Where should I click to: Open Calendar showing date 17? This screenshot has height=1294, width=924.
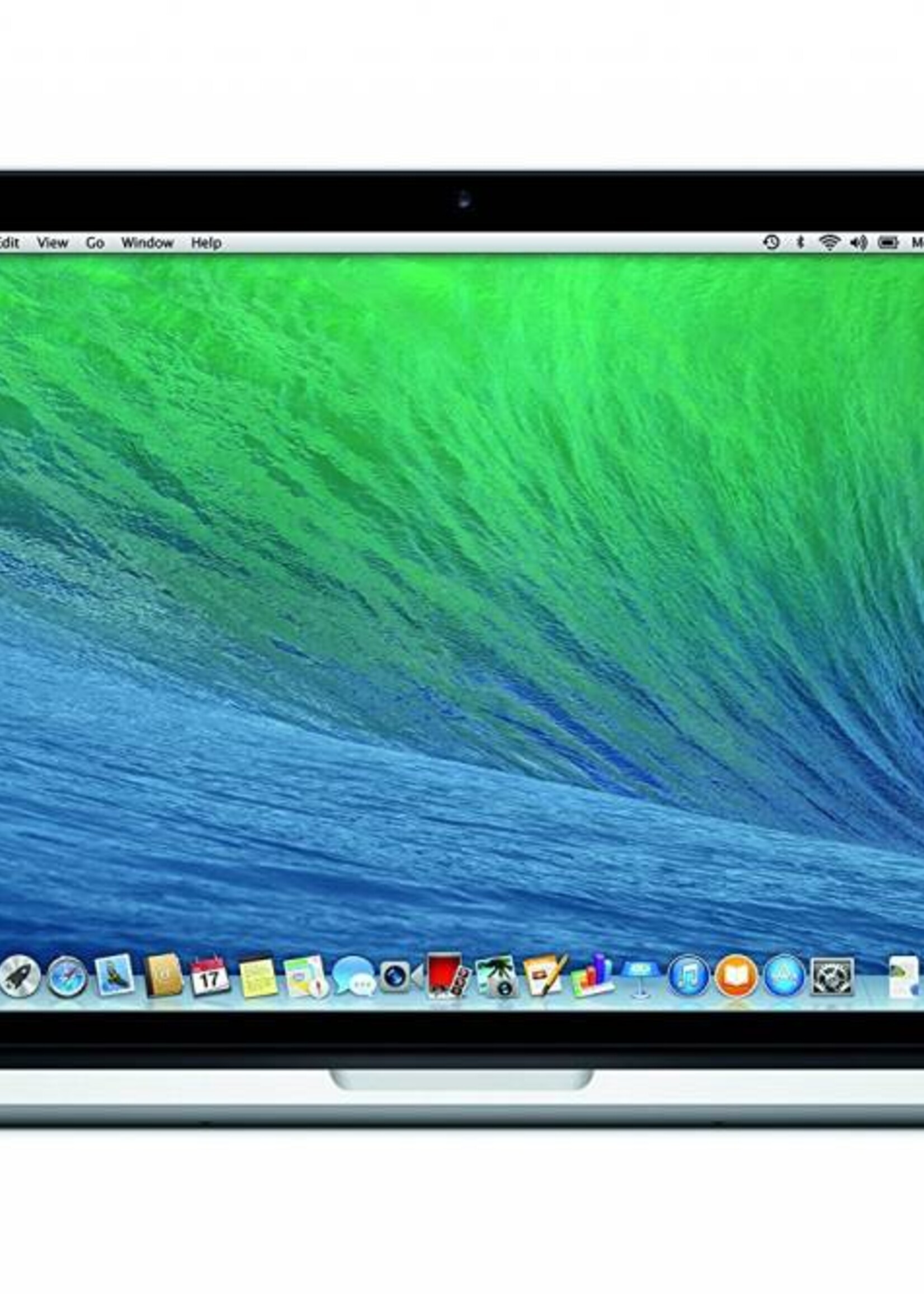pos(210,976)
